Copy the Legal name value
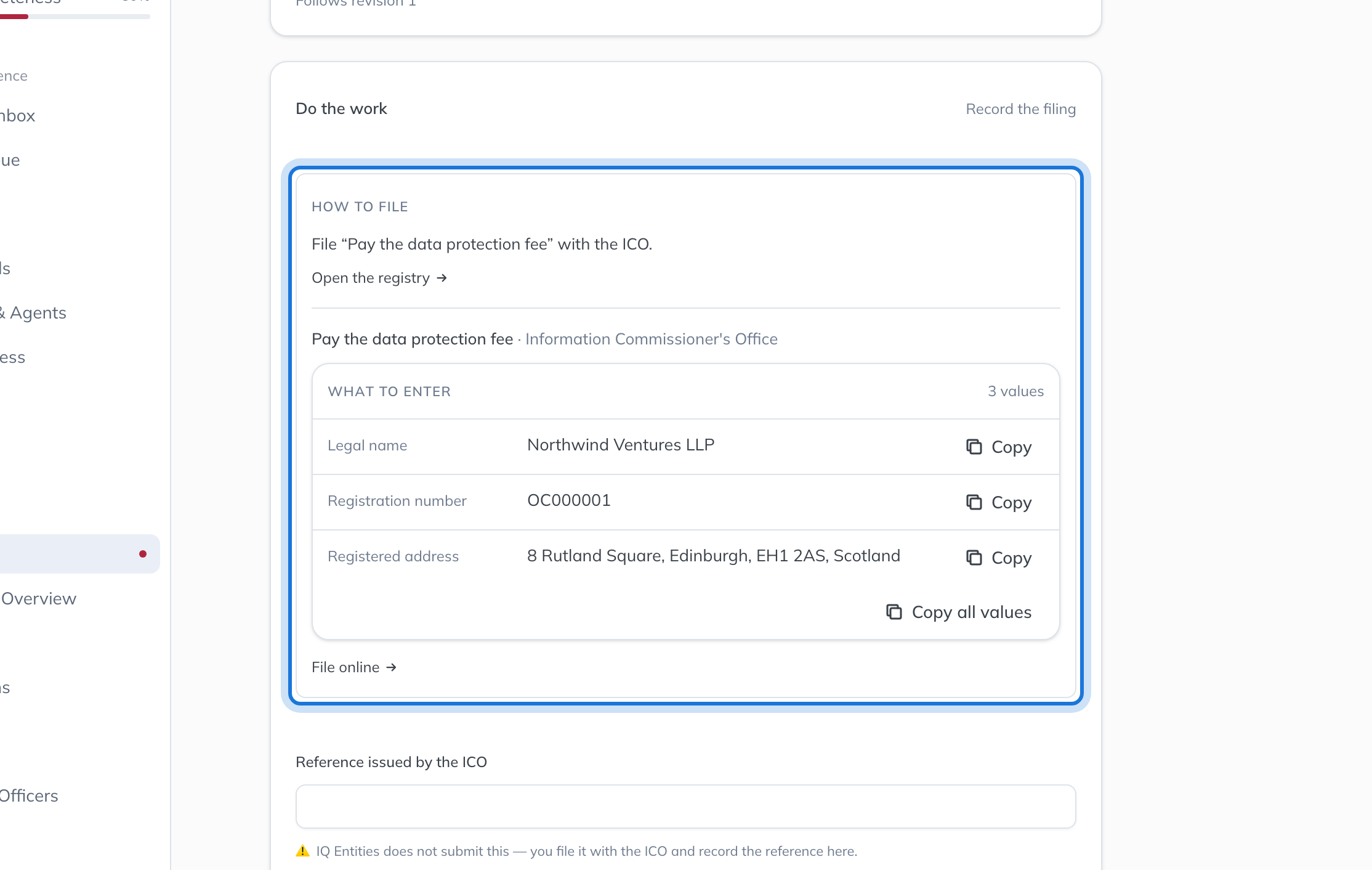The image size is (1372, 870). click(998, 447)
